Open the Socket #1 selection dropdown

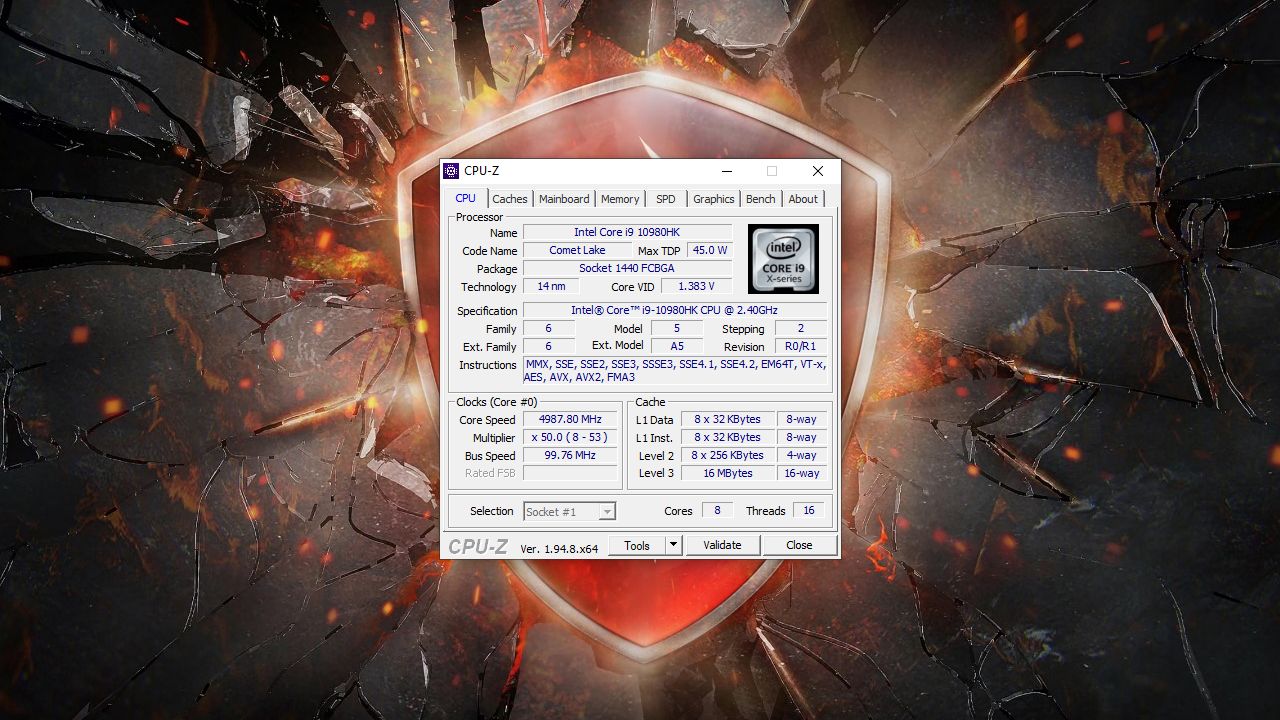tap(570, 511)
